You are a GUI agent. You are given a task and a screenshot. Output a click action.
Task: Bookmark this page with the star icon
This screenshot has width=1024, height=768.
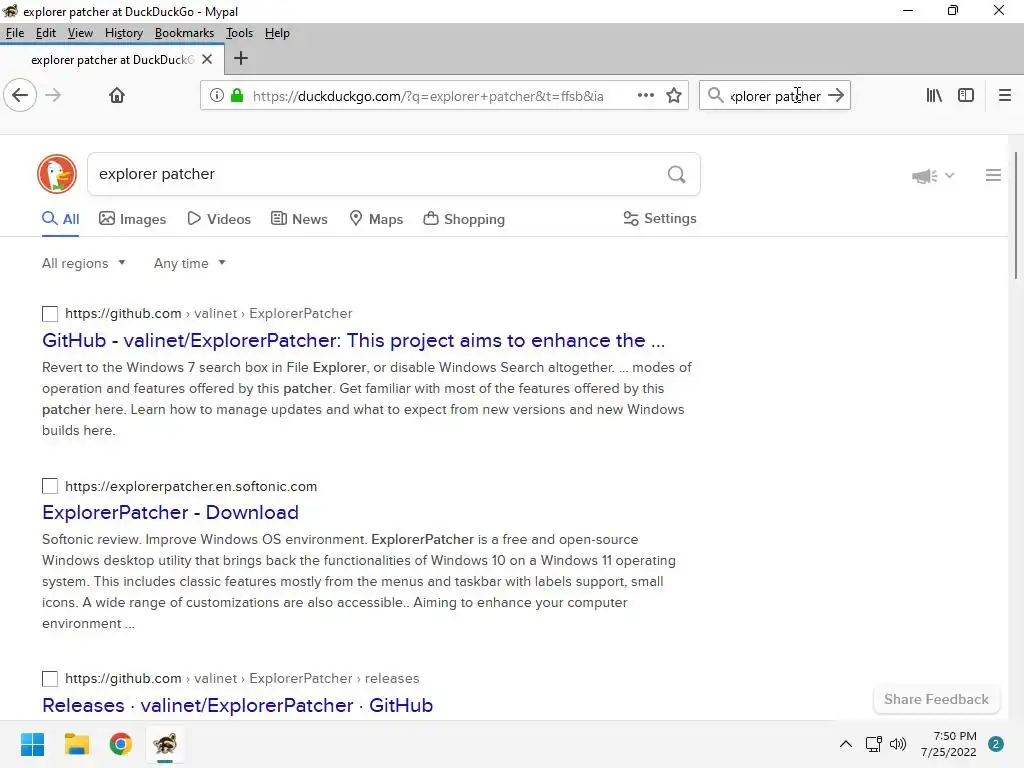[674, 95]
